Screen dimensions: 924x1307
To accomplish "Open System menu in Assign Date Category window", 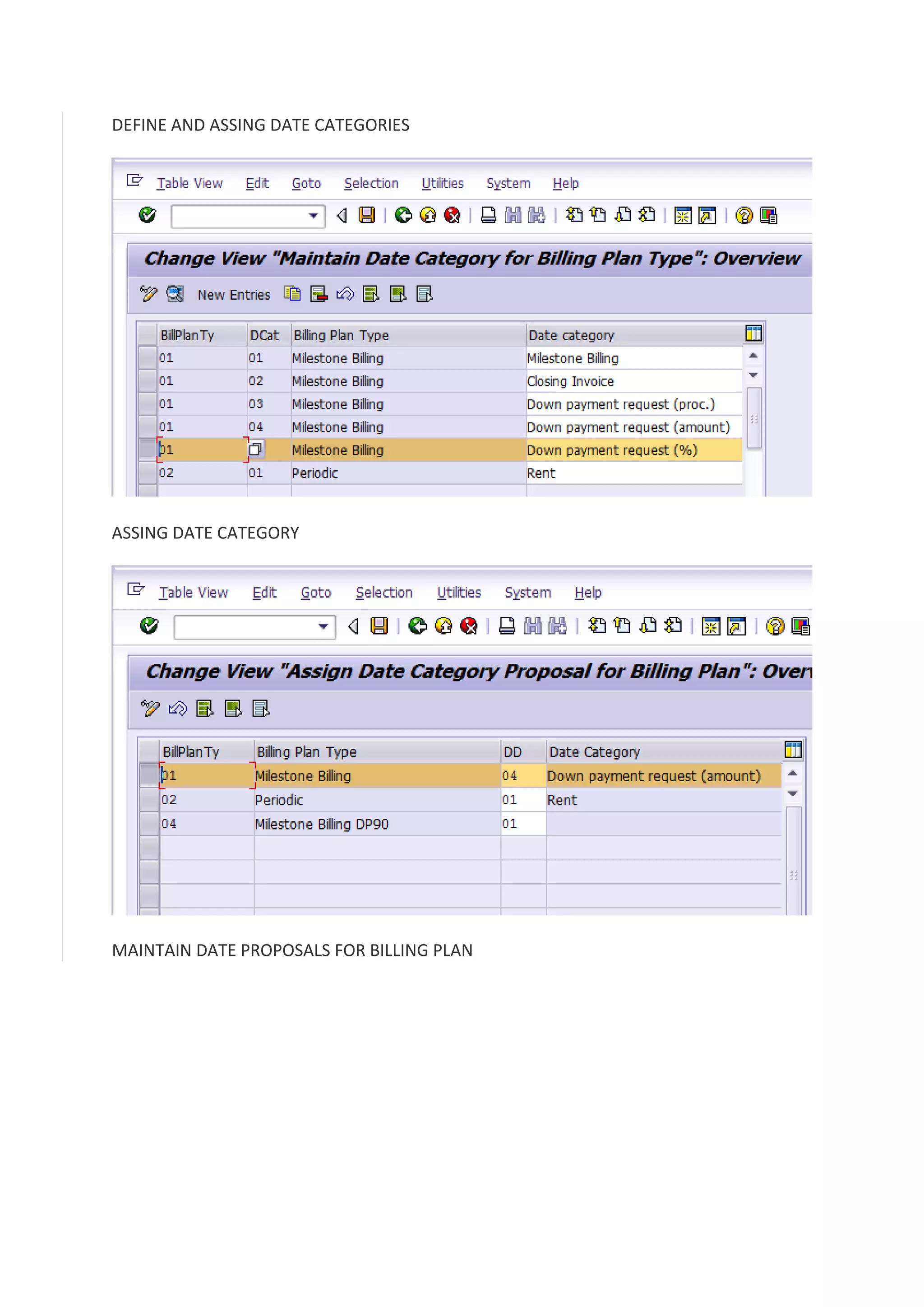I will pyautogui.click(x=528, y=593).
